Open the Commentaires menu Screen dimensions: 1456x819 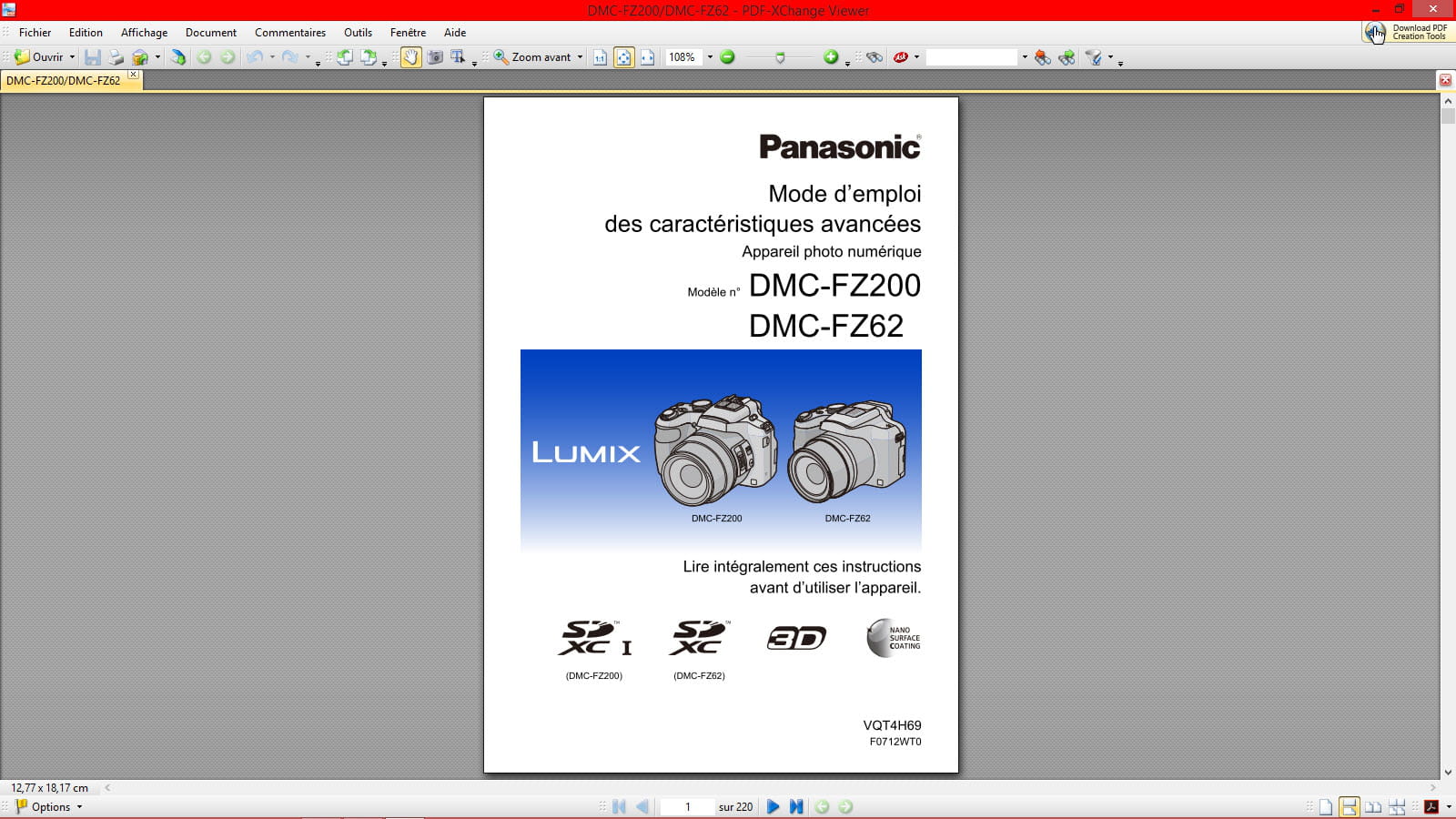pos(290,33)
